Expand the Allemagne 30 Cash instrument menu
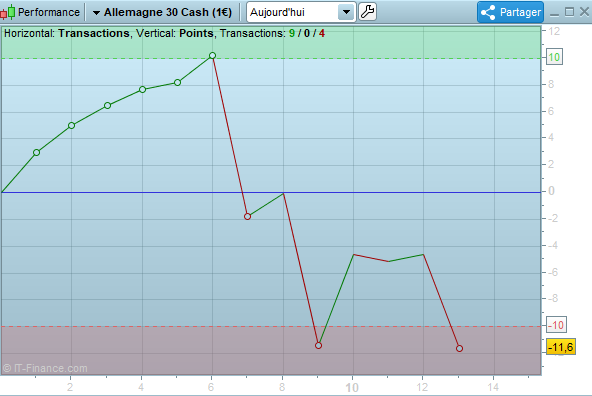592x396 pixels. click(163, 12)
